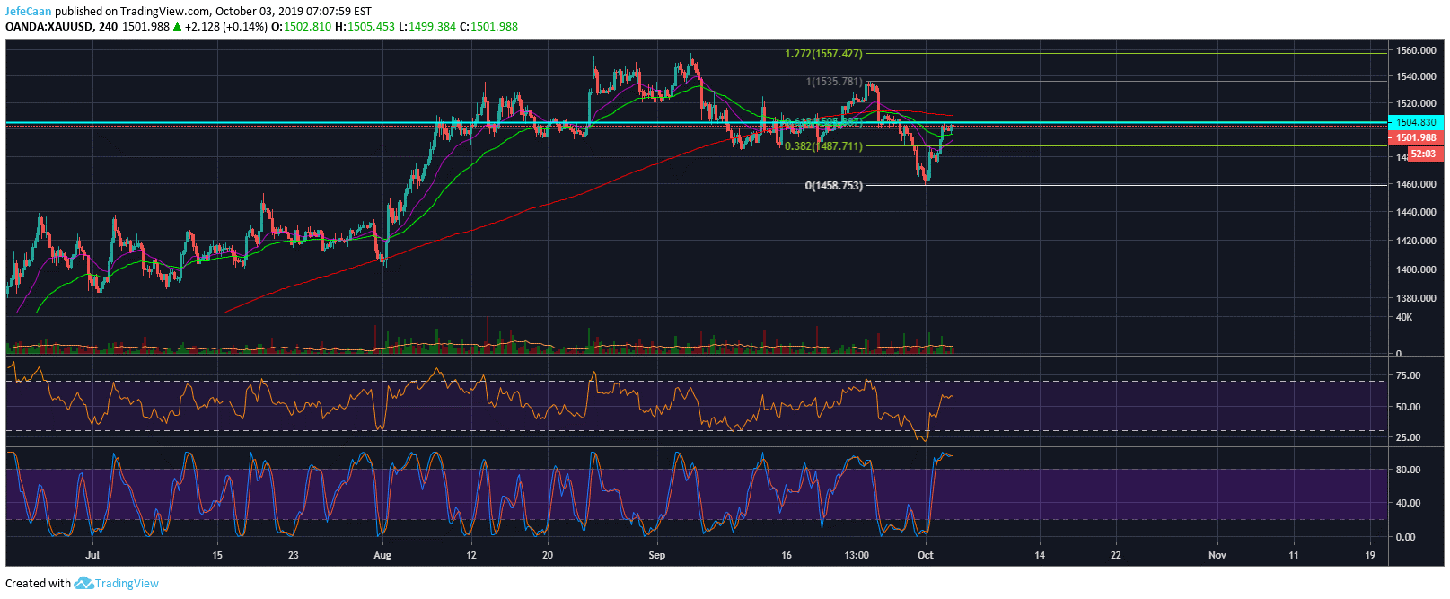Click the Sep label on the time axis
This screenshot has width=1450, height=599.
[656, 553]
